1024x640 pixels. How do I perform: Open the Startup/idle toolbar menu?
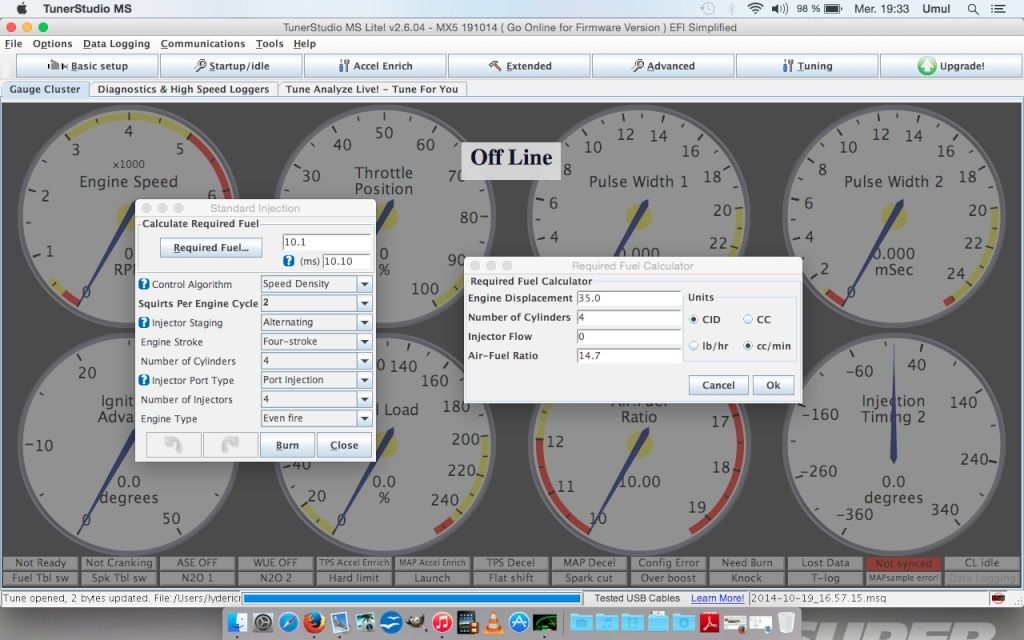pyautogui.click(x=231, y=66)
